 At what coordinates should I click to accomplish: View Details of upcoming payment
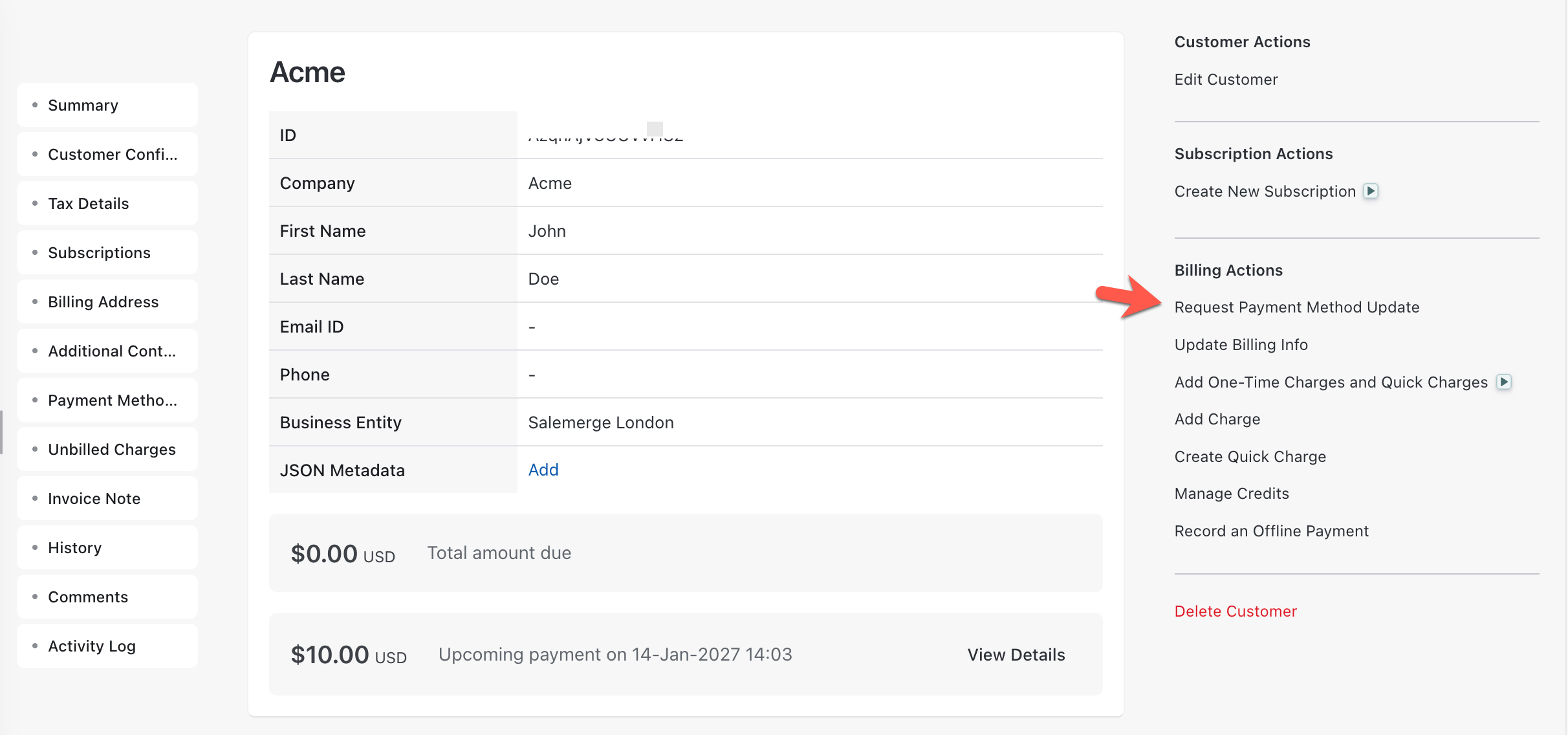tap(1016, 655)
